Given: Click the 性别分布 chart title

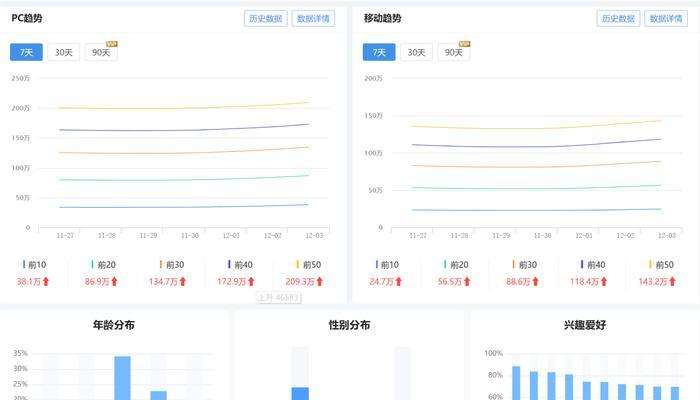Looking at the screenshot, I should point(349,325).
